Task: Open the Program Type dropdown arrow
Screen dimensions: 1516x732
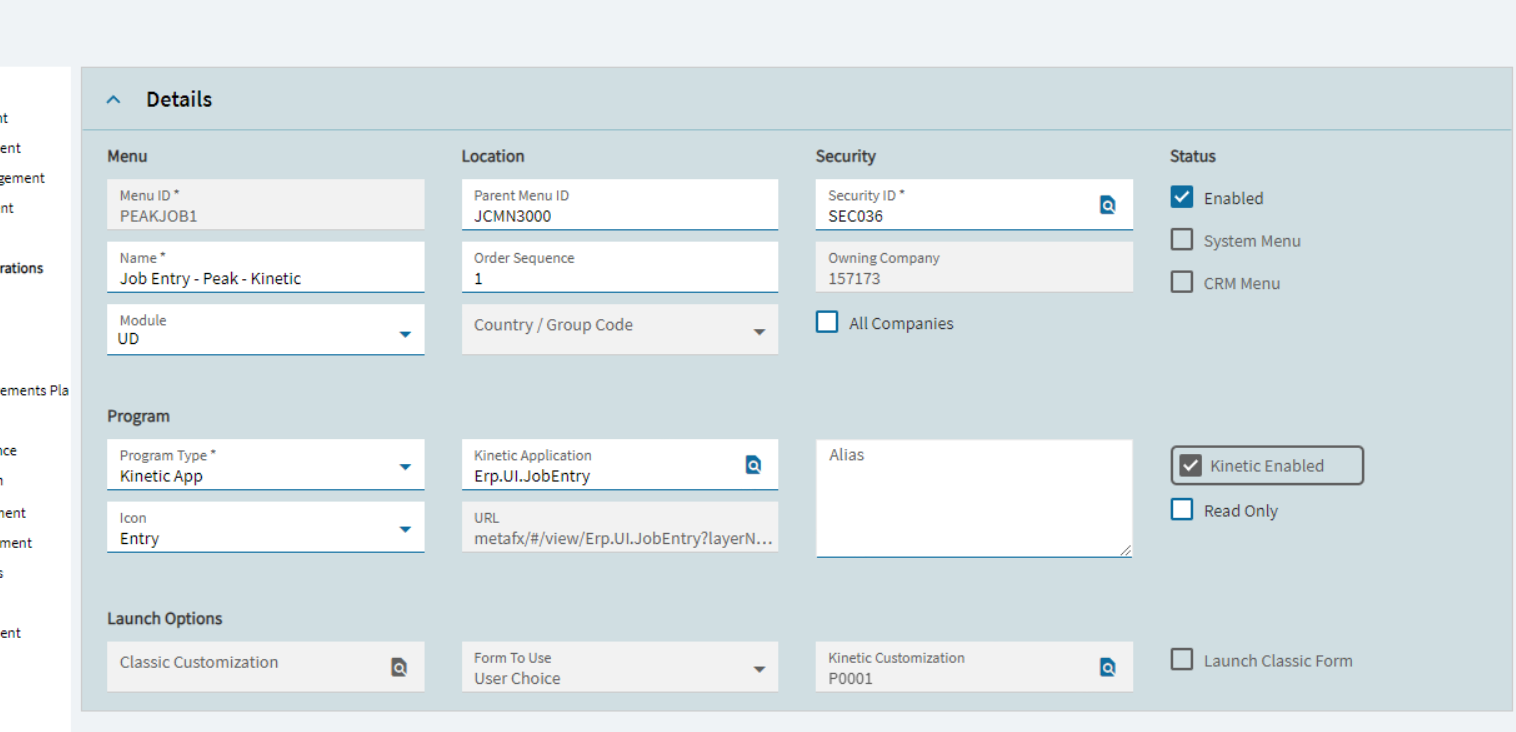Action: coord(405,464)
